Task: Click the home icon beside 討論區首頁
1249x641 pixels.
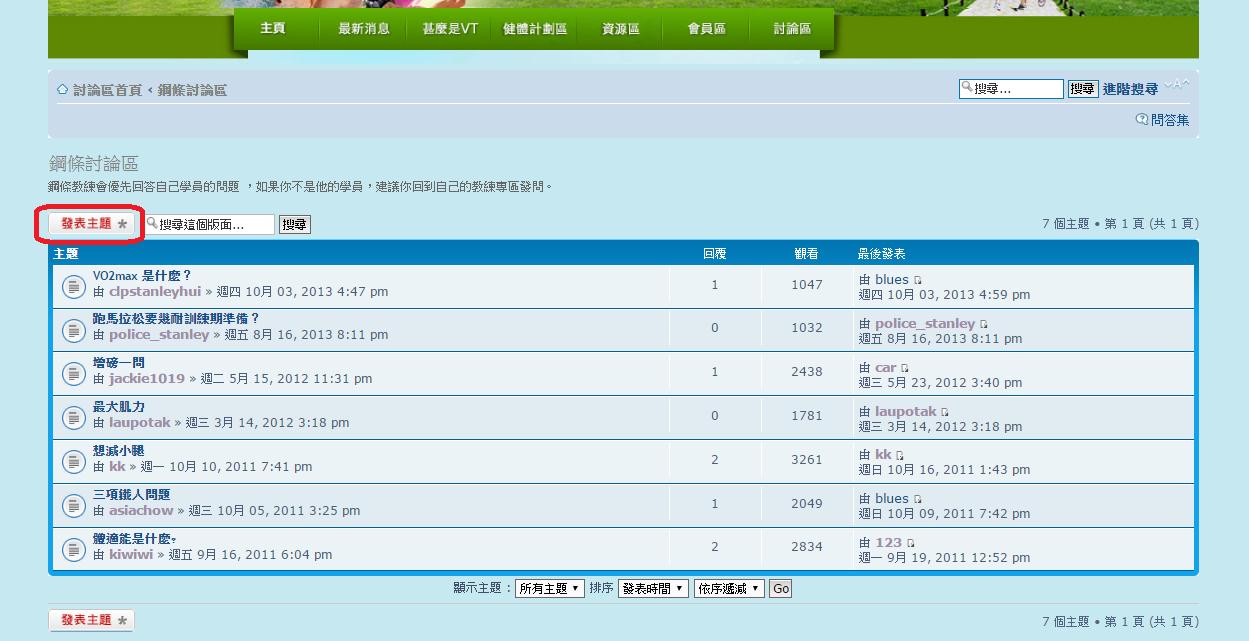Action: (x=62, y=90)
